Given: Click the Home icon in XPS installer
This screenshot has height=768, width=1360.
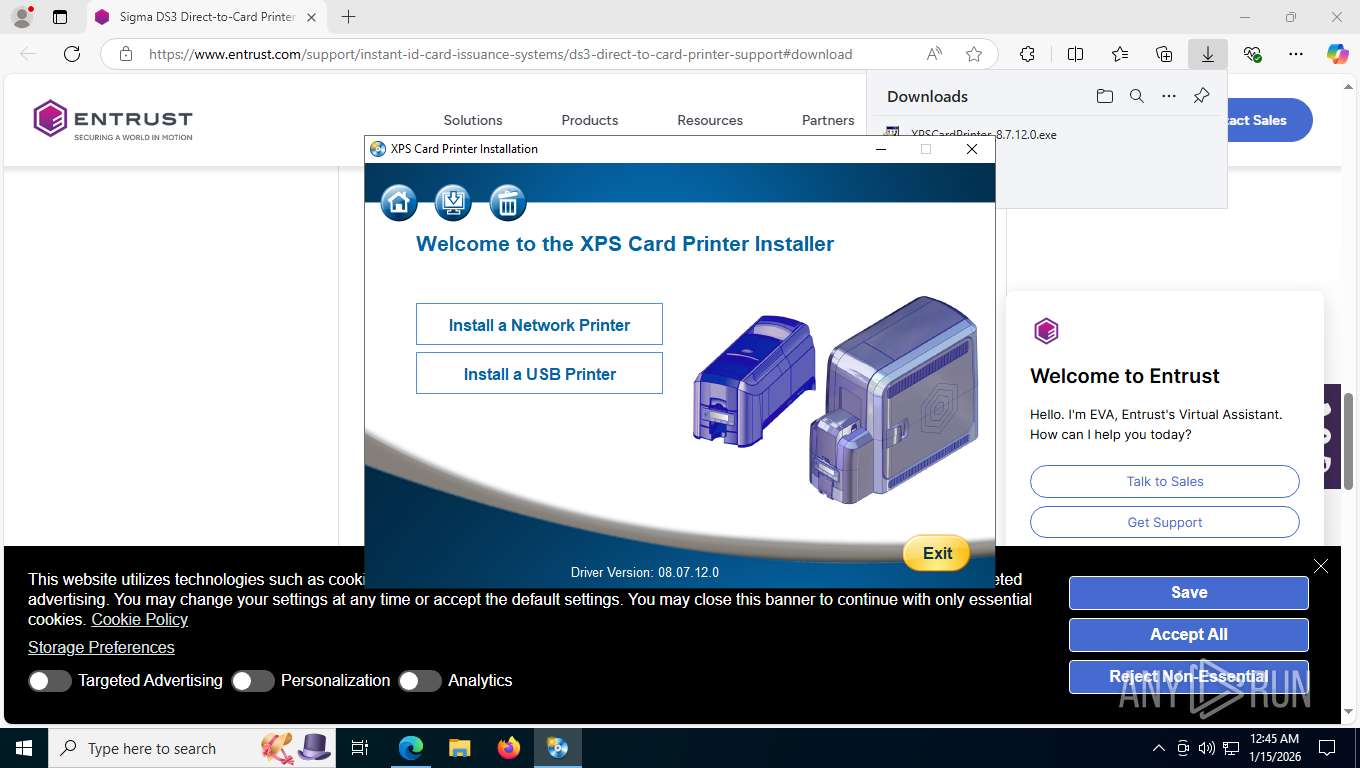Looking at the screenshot, I should tap(399, 203).
